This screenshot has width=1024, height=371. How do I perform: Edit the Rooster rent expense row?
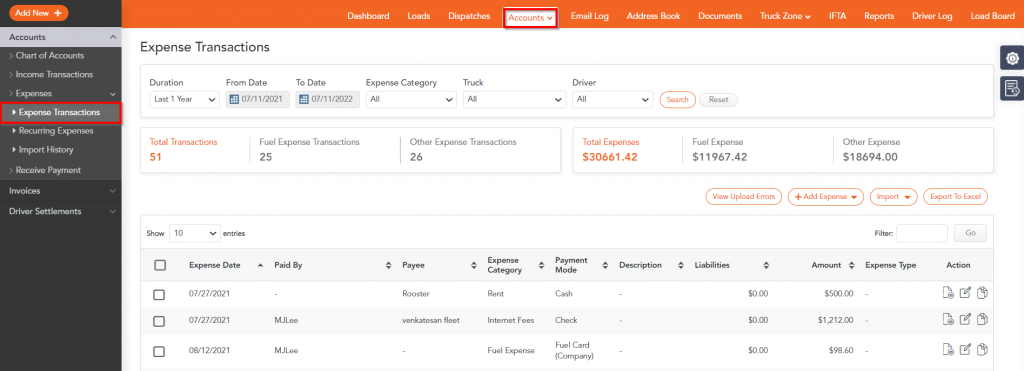click(965, 294)
